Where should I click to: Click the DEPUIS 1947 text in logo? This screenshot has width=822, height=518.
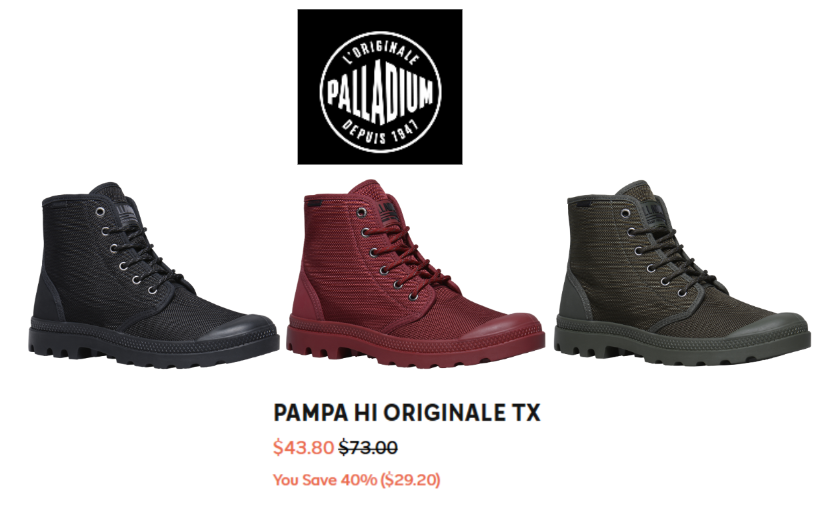click(x=381, y=131)
